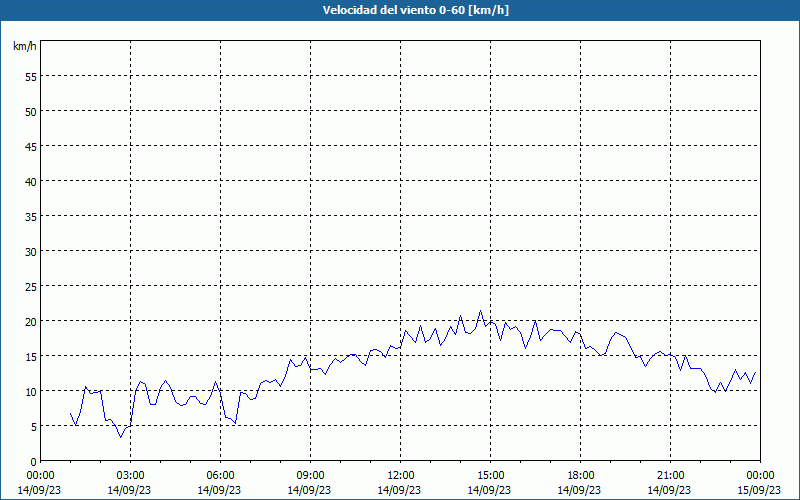Click the y-axis value 5

point(34,427)
